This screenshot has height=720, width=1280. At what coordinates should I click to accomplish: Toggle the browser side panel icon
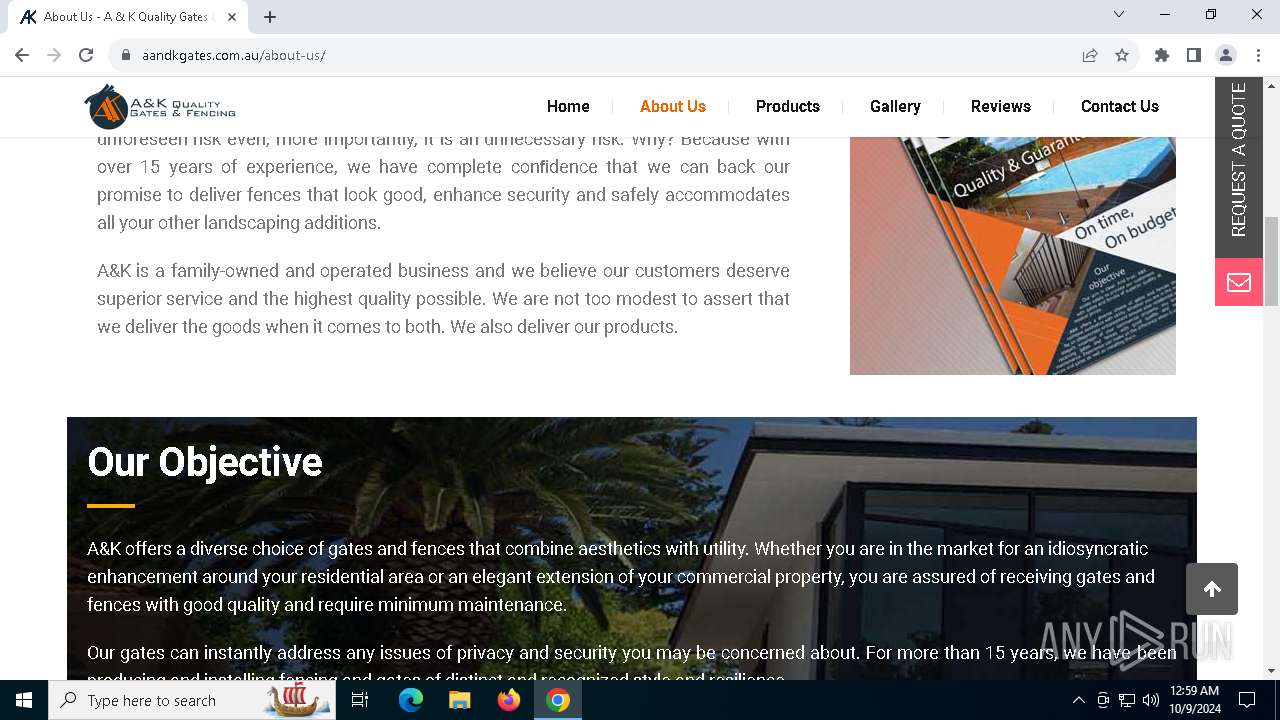(1194, 55)
